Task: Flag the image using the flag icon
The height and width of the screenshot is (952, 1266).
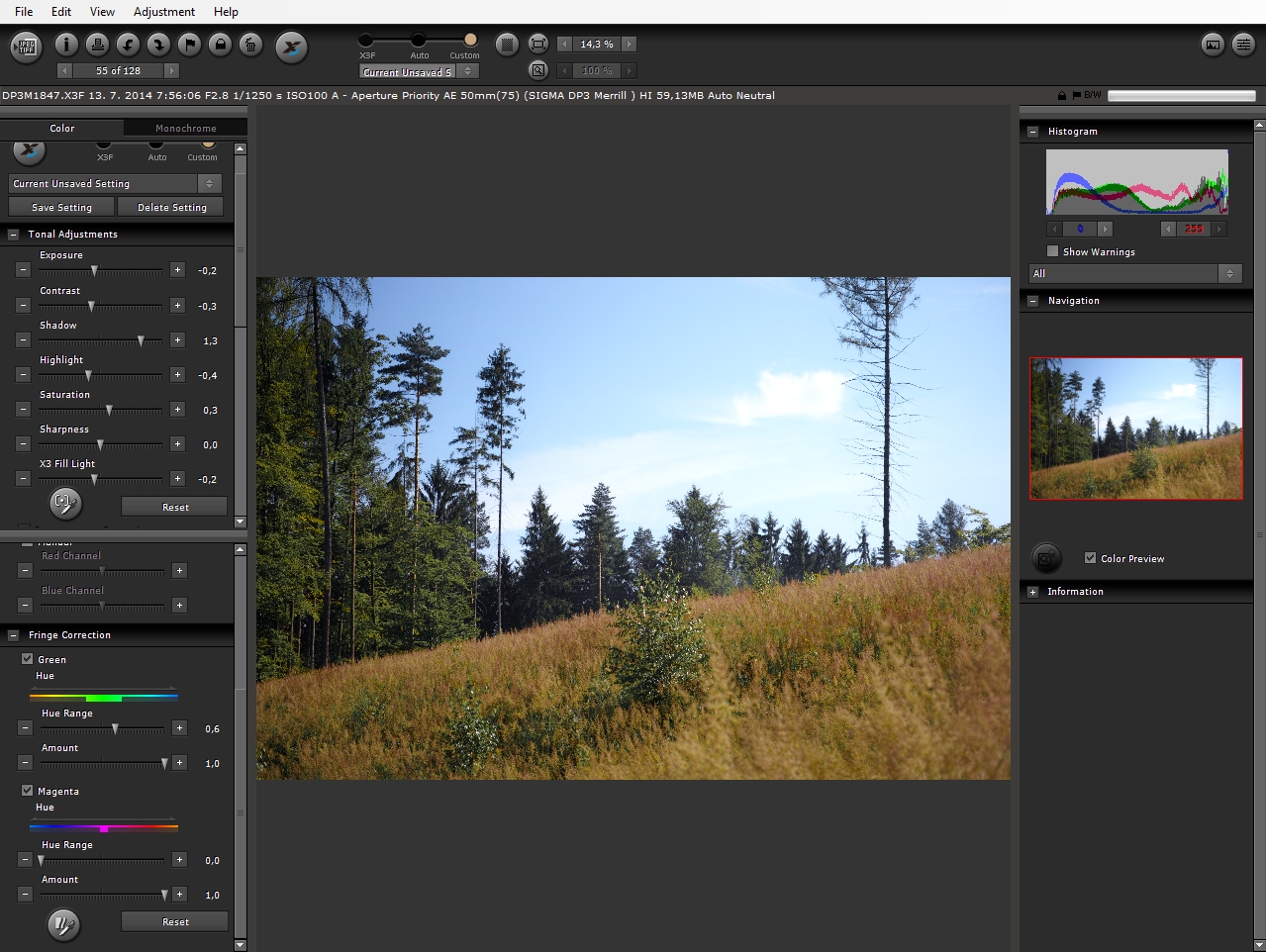Action: pos(189,45)
